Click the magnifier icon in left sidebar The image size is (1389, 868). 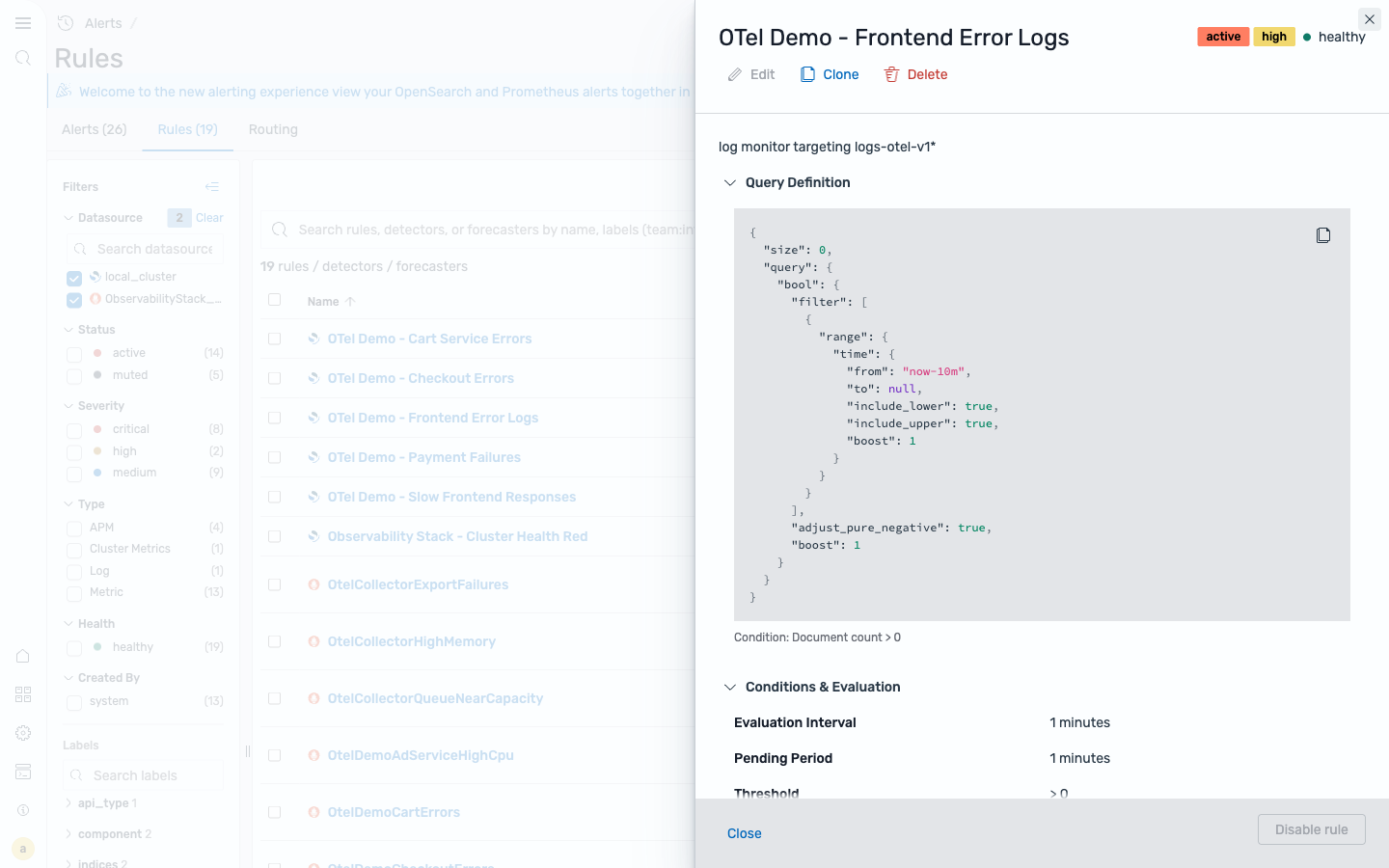tap(23, 58)
